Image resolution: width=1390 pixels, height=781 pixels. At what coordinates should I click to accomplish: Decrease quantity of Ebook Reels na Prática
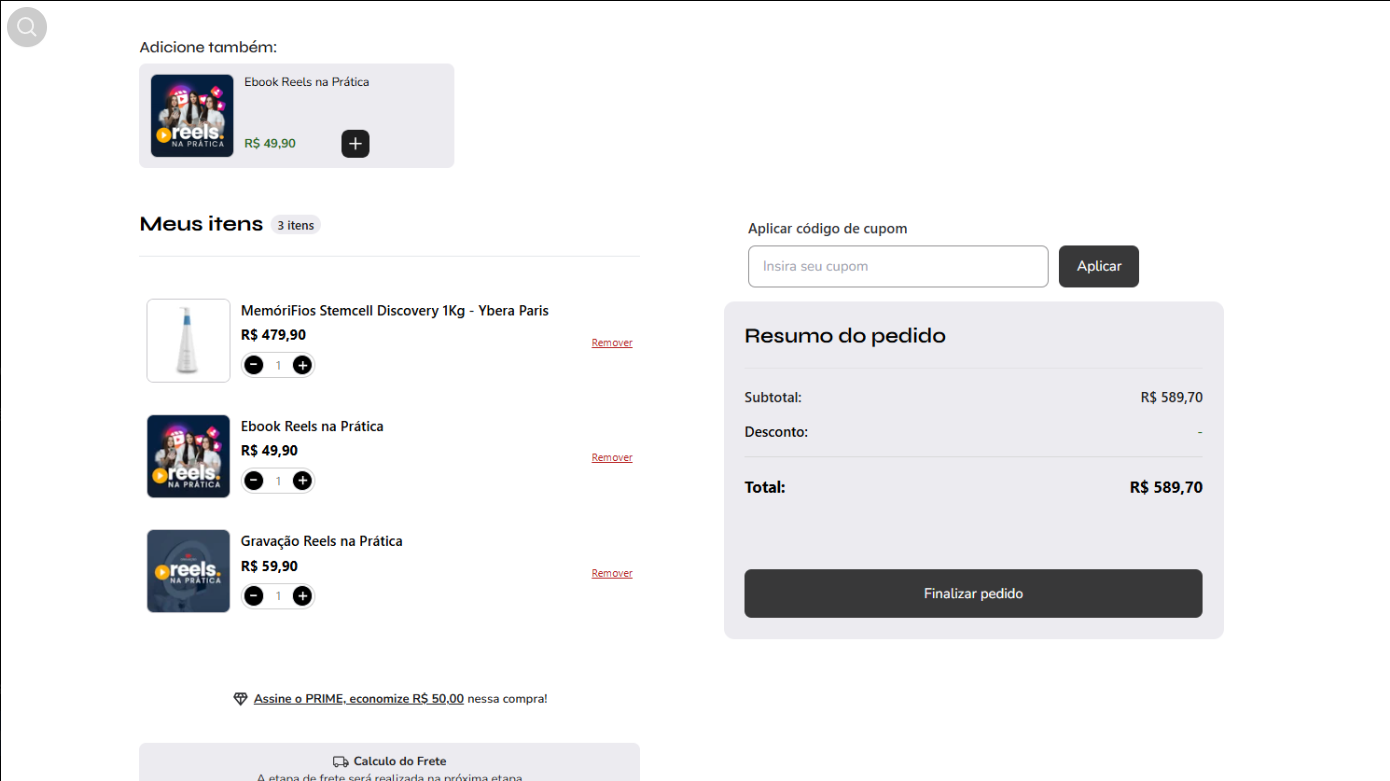(254, 481)
